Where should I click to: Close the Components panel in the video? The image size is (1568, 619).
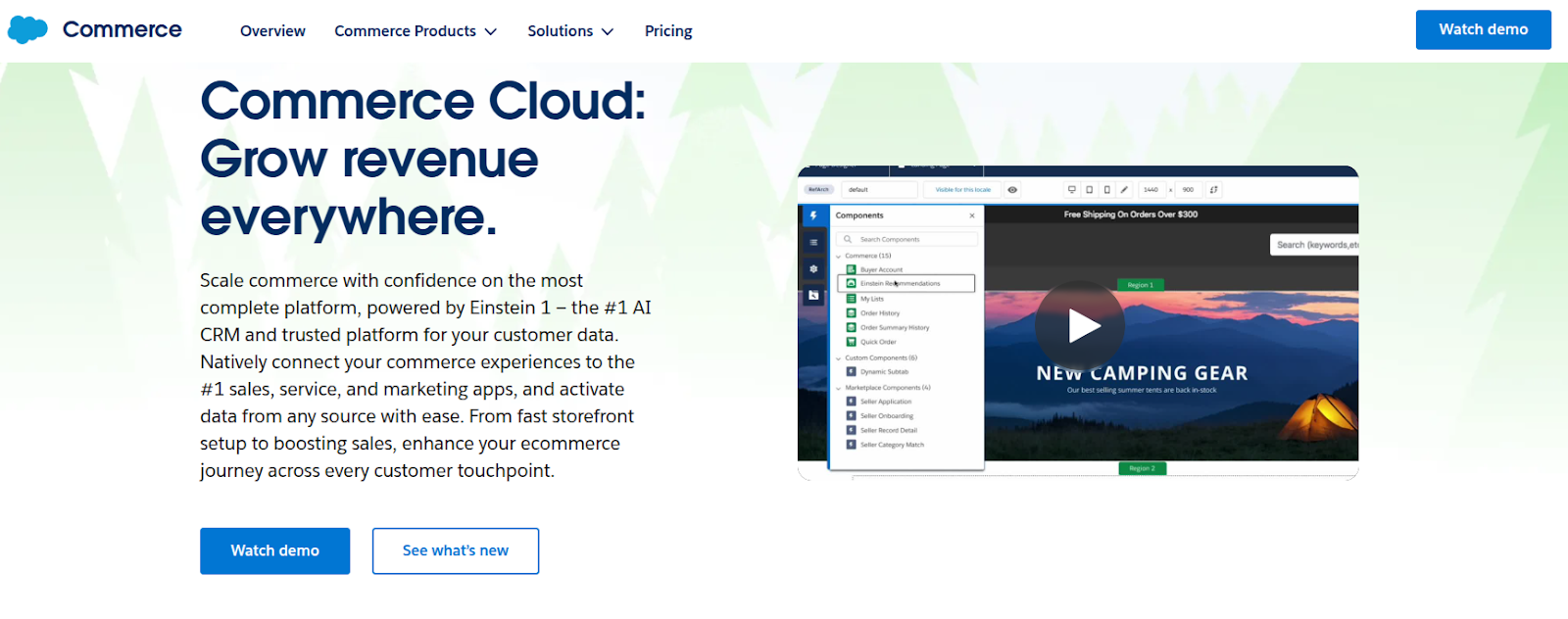(972, 215)
